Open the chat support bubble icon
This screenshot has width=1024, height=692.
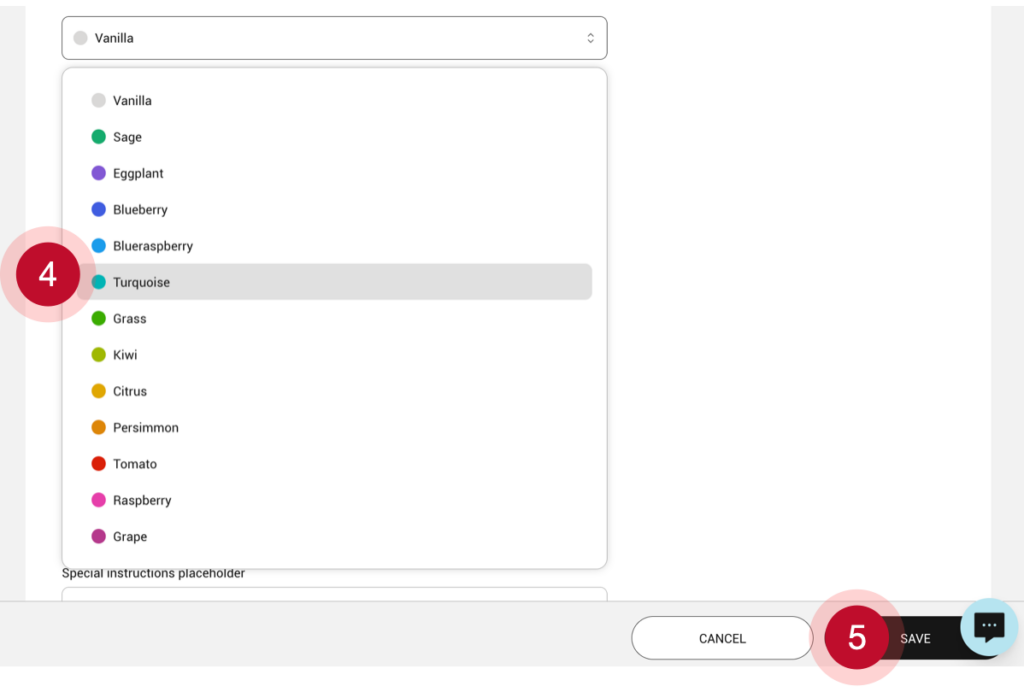[989, 627]
